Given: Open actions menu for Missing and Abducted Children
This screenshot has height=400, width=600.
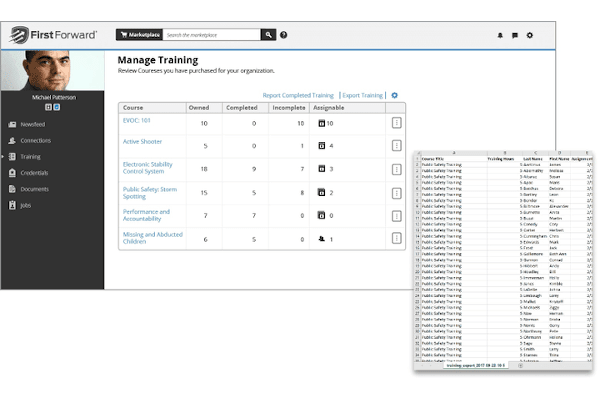Looking at the screenshot, I should 396,238.
